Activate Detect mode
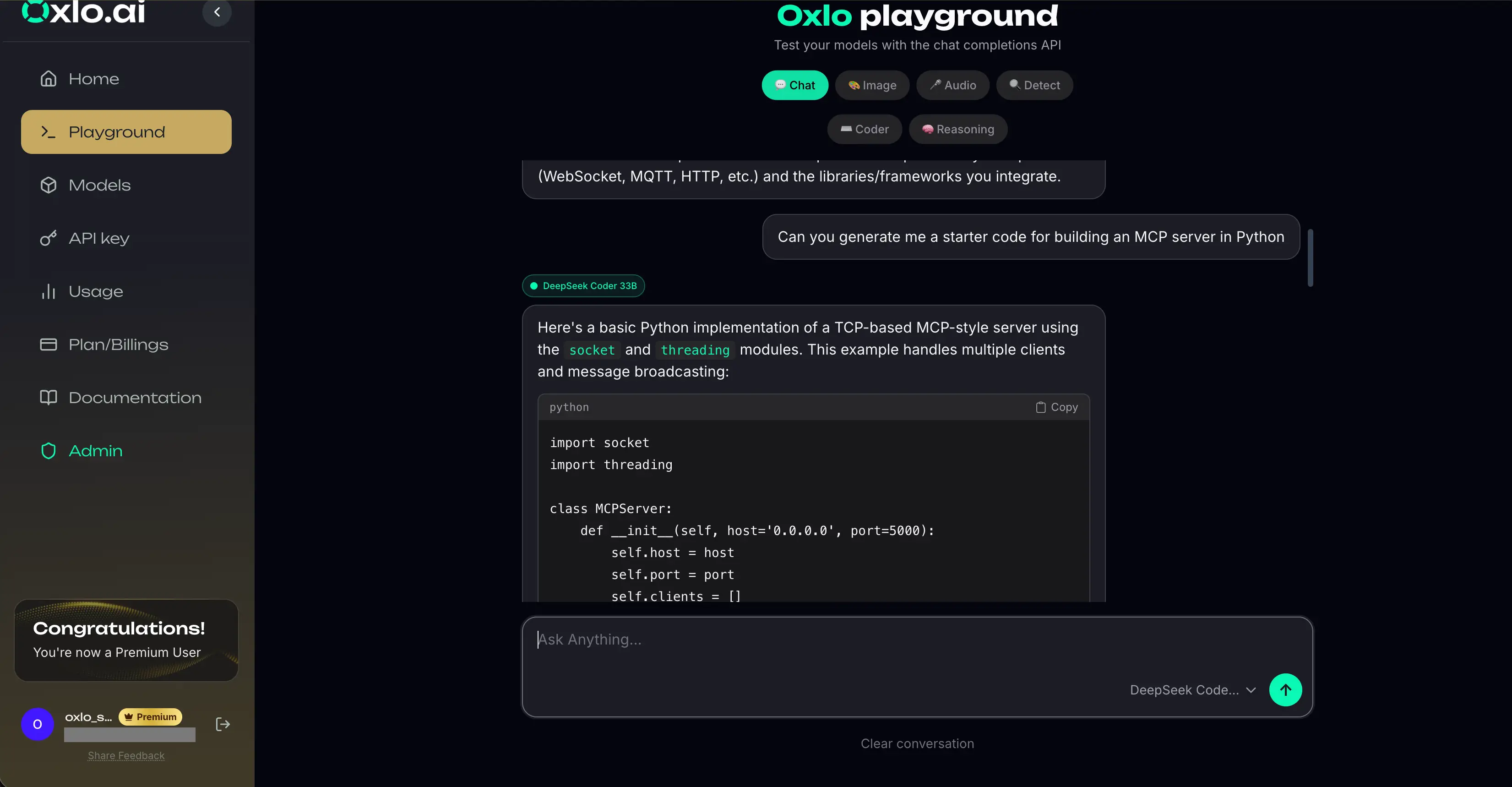This screenshot has height=787, width=1512. click(x=1034, y=85)
